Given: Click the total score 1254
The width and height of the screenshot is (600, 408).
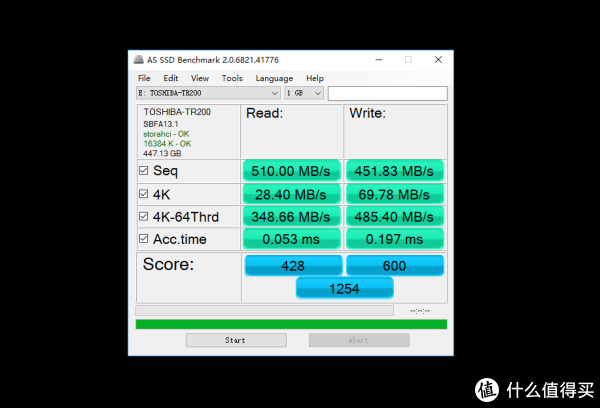Looking at the screenshot, I should point(344,288).
